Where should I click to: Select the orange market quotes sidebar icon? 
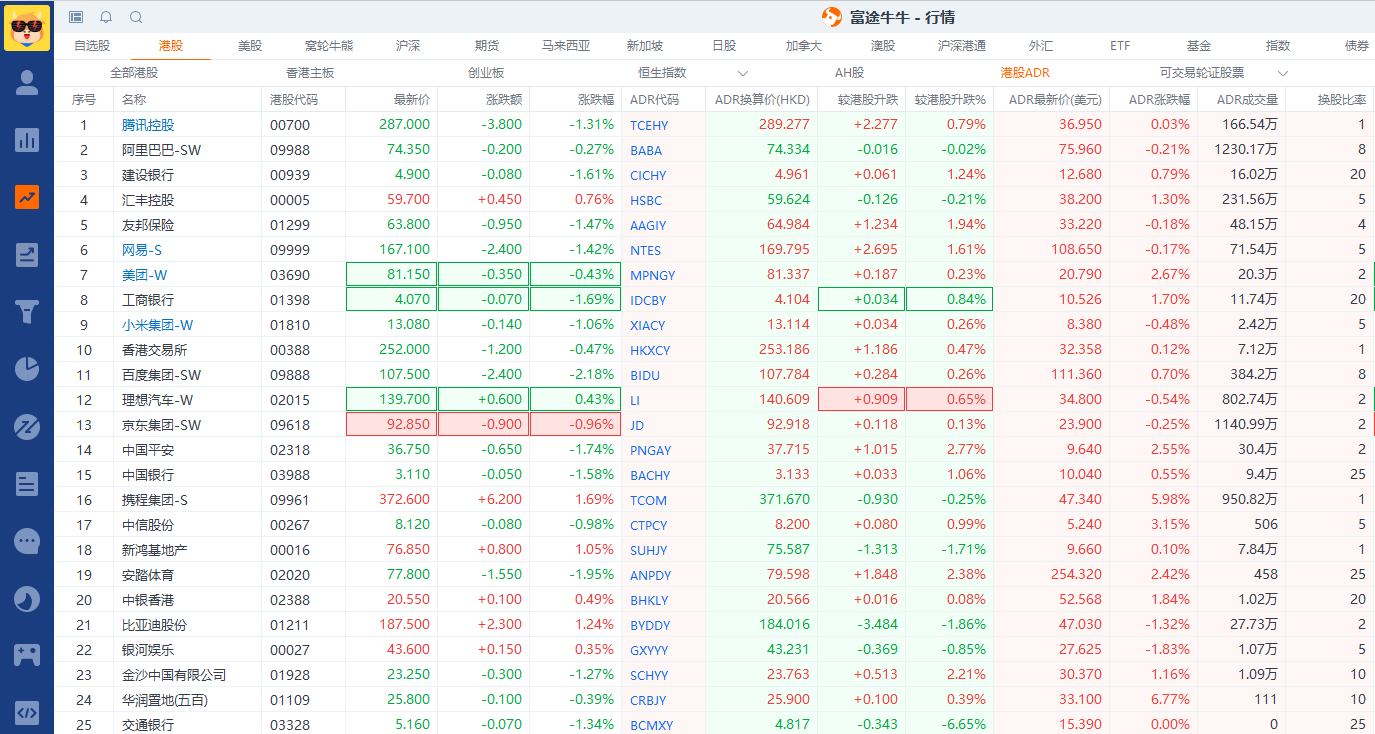pyautogui.click(x=27, y=197)
